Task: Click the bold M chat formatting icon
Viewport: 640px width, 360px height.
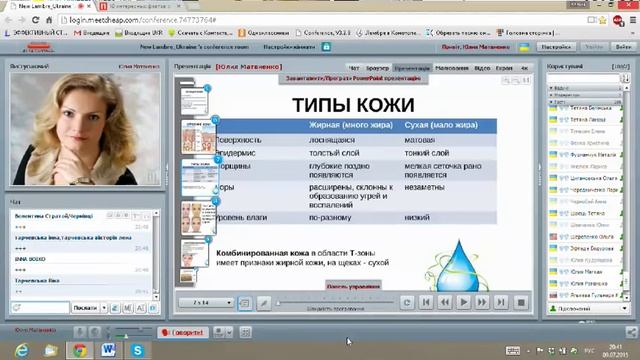Action: point(127,308)
